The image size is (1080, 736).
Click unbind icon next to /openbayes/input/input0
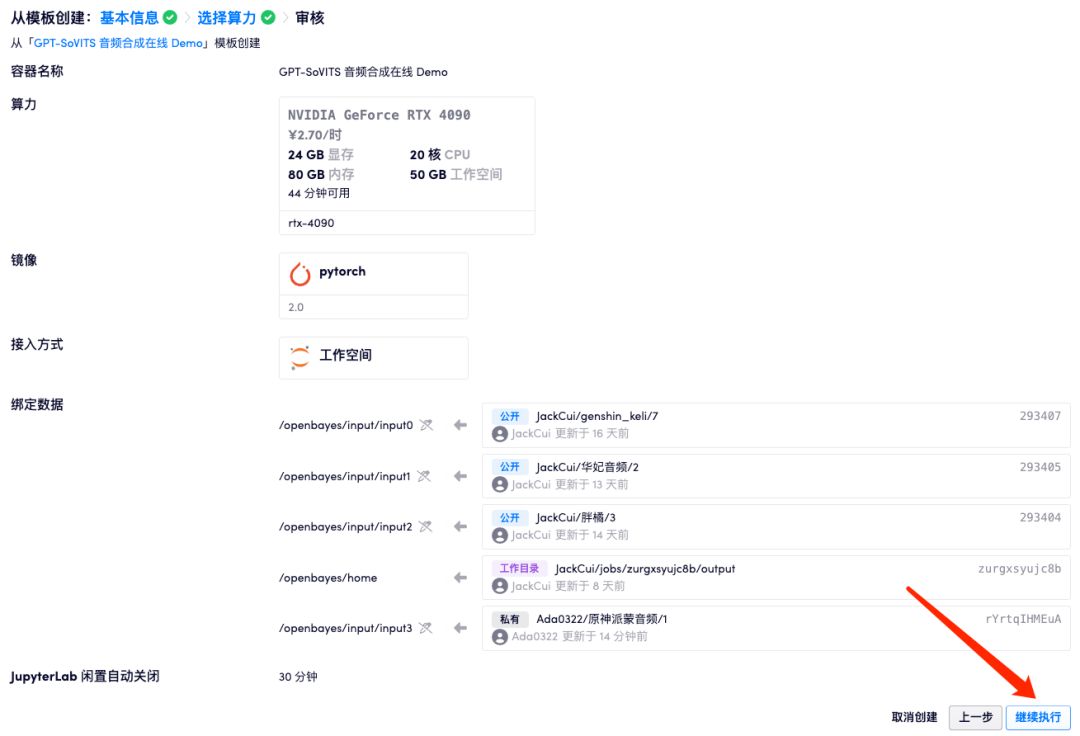pyautogui.click(x=426, y=425)
